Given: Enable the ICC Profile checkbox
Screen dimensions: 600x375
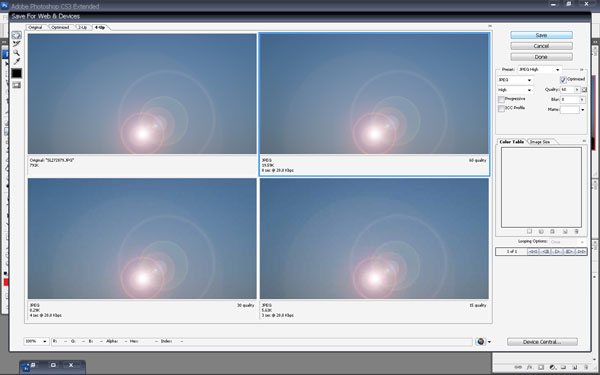Looking at the screenshot, I should (x=501, y=109).
